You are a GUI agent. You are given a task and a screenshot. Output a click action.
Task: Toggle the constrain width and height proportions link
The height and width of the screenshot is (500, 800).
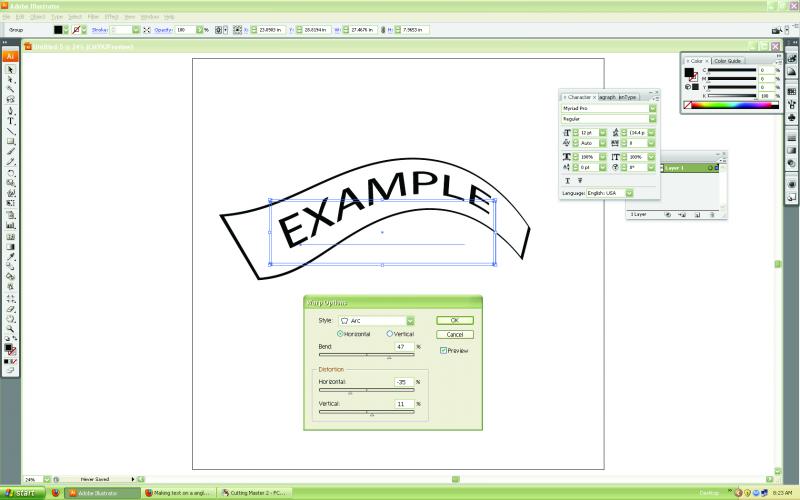pos(383,30)
